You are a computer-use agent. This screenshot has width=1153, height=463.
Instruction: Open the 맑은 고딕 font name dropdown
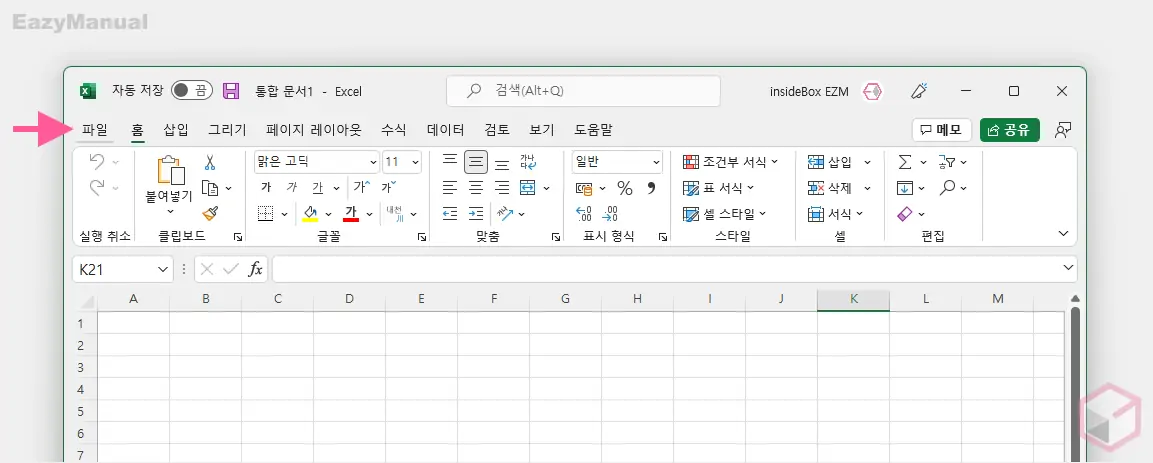372,162
